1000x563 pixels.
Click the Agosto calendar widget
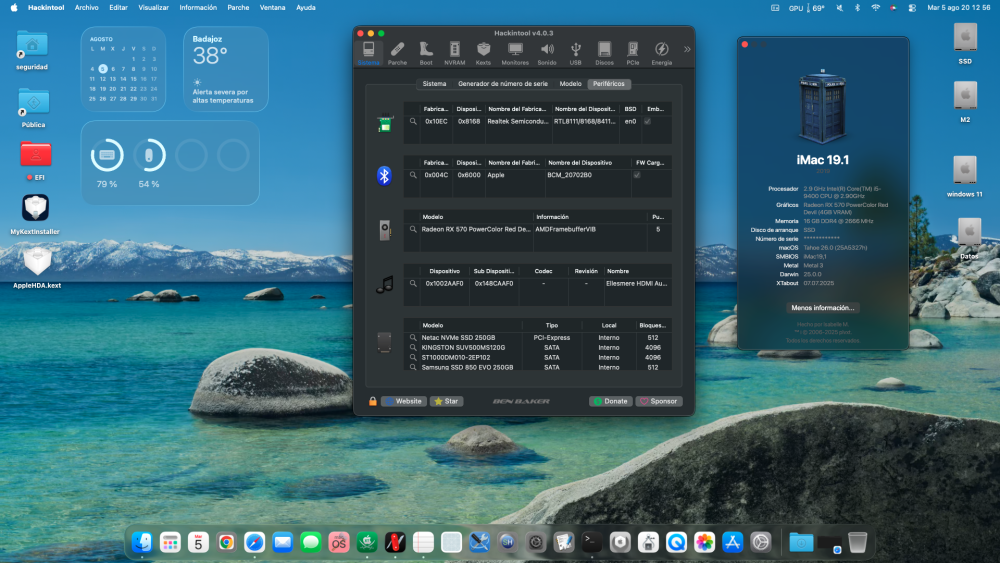click(x=123, y=69)
